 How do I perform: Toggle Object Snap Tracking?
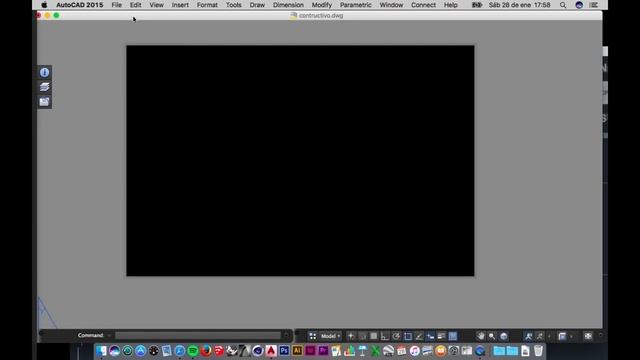[419, 336]
